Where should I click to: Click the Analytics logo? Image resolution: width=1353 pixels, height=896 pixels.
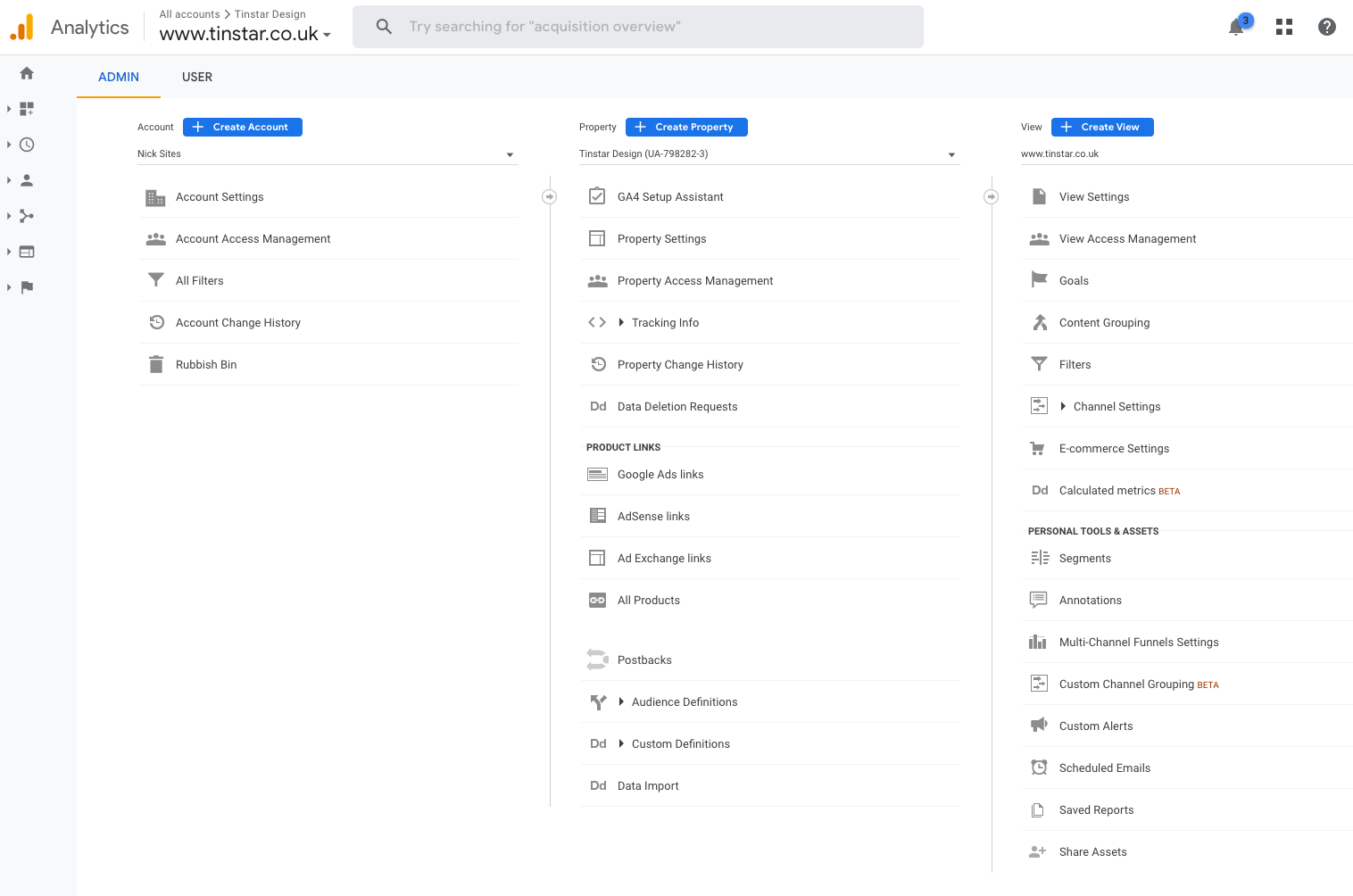21,27
